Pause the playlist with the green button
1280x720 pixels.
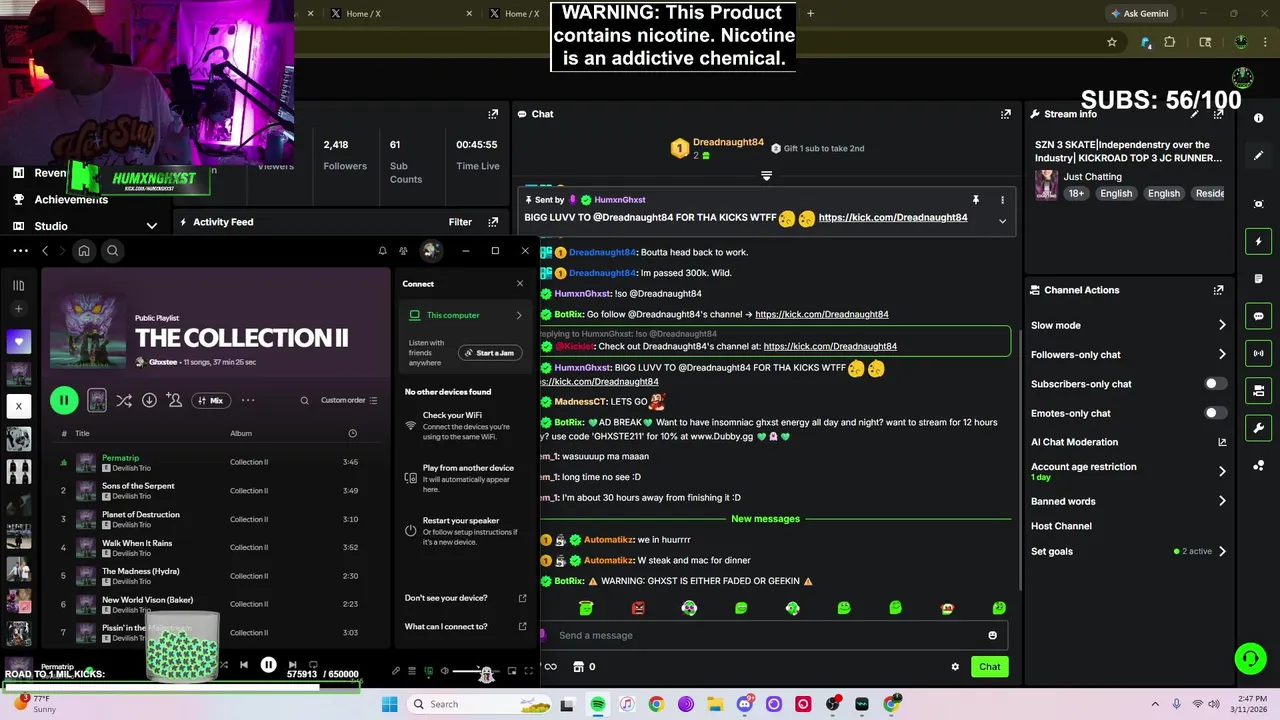pyautogui.click(x=64, y=400)
